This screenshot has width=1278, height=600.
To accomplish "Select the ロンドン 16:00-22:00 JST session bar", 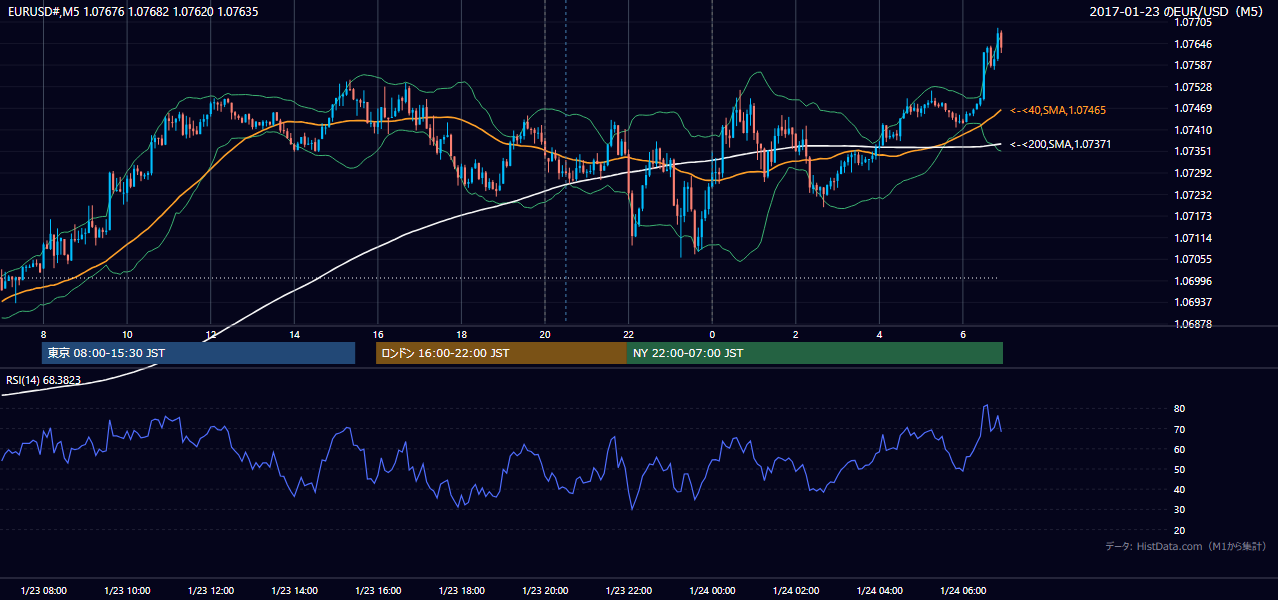I will pos(501,353).
